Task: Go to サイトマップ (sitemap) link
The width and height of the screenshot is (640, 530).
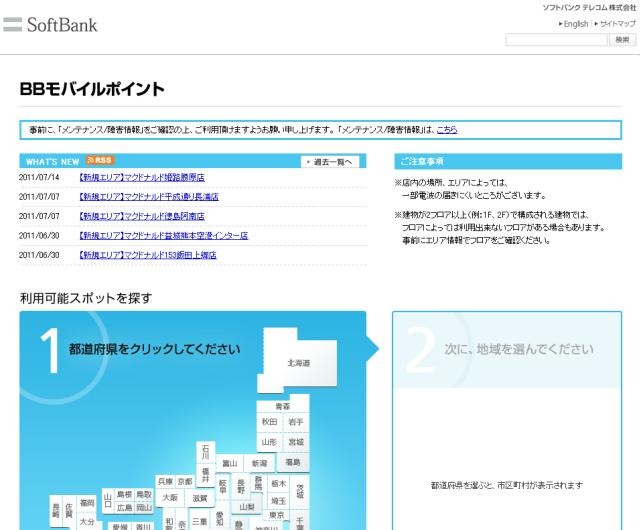Action: tap(614, 24)
